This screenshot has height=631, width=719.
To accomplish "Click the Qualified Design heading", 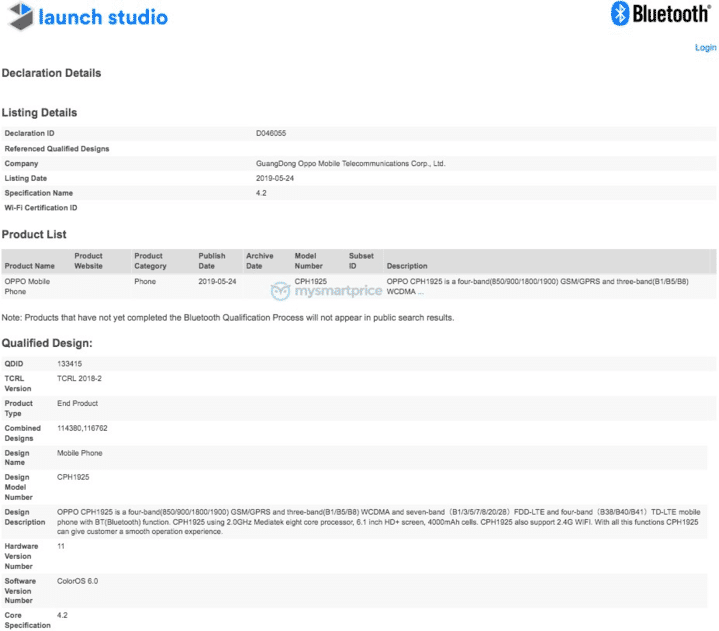I will click(47, 343).
